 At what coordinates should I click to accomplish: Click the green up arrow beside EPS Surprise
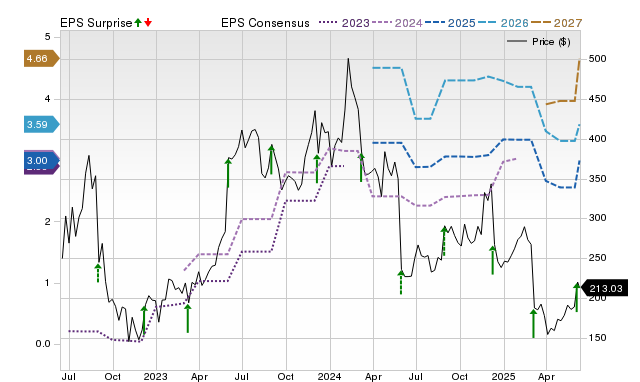(x=138, y=22)
